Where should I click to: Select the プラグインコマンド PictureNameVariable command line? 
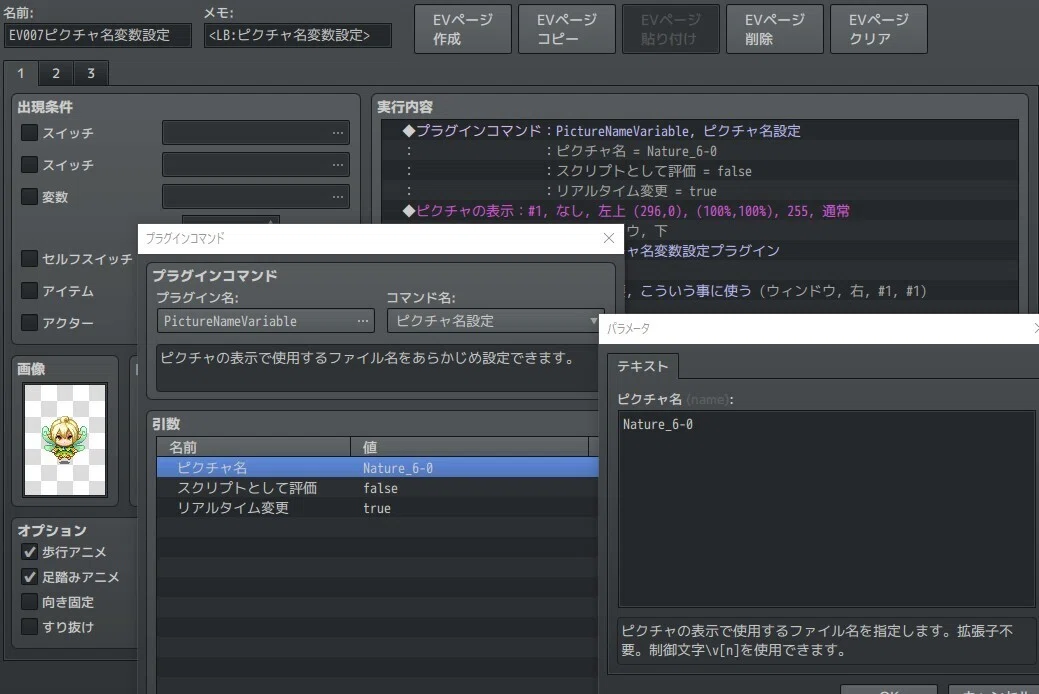click(700, 131)
